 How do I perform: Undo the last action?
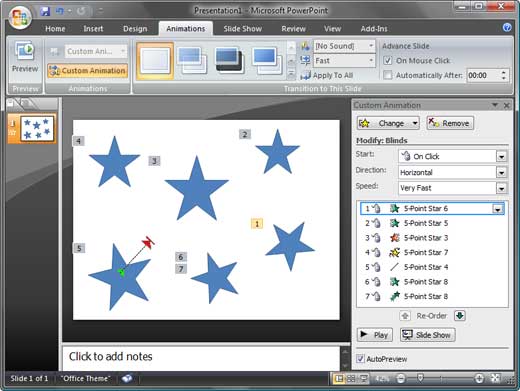60,11
